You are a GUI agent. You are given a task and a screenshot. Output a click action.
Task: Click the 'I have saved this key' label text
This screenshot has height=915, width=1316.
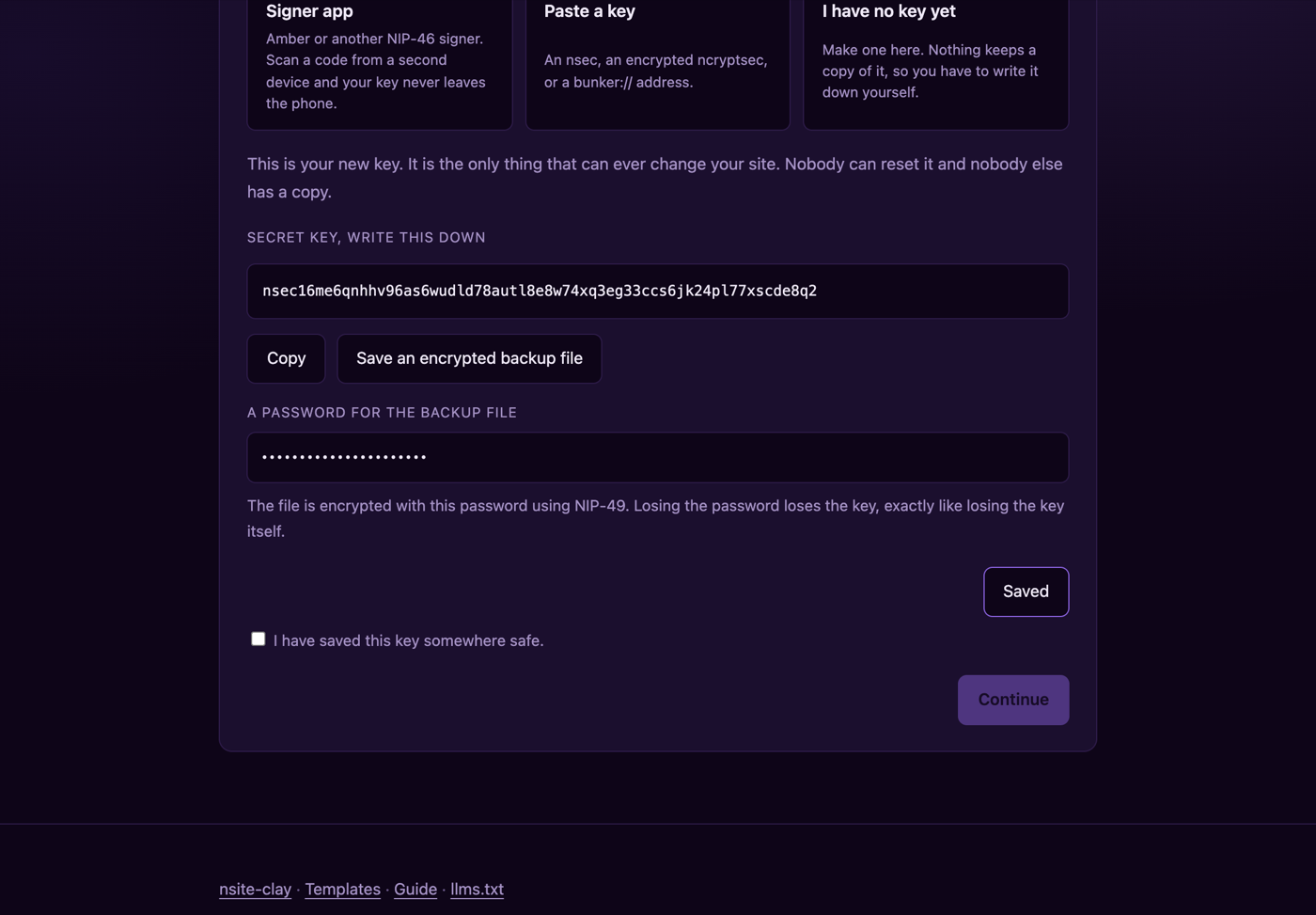[x=408, y=640]
